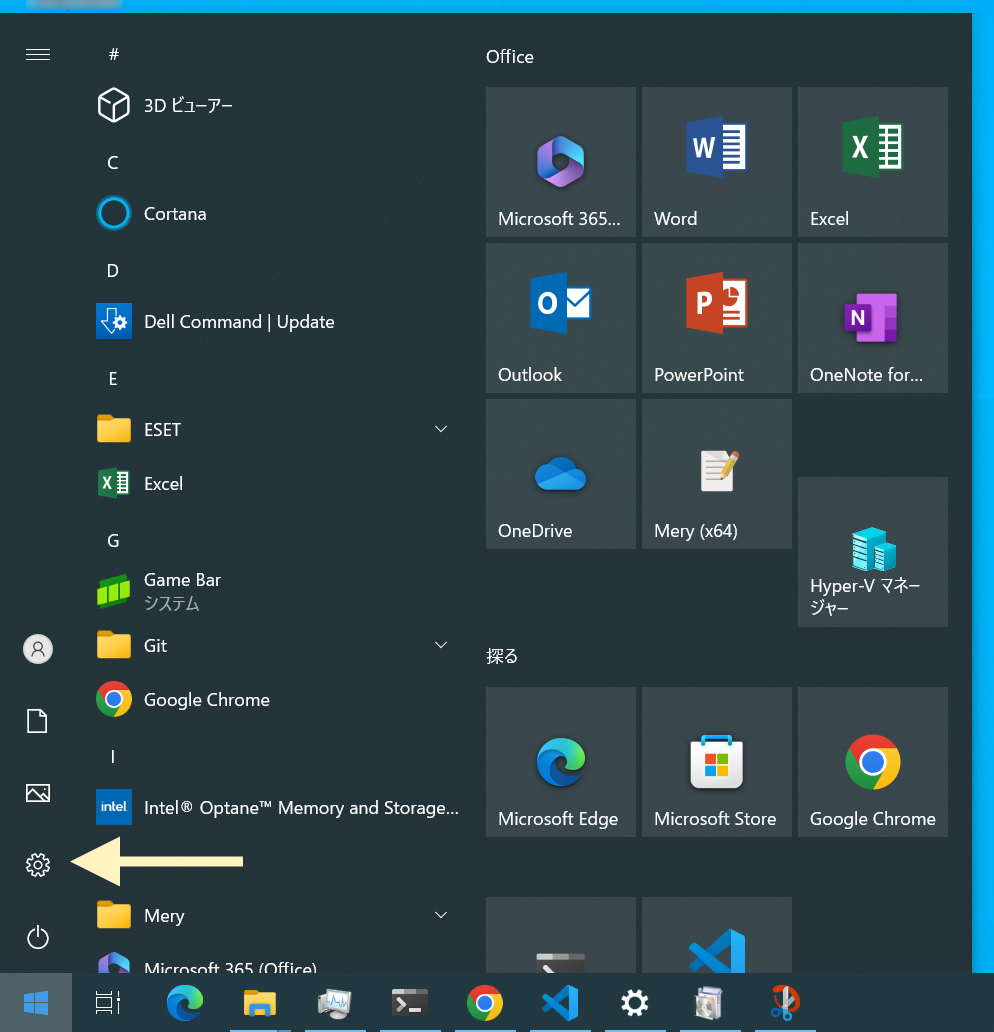Launch Google Chrome from the app list

pos(276,700)
